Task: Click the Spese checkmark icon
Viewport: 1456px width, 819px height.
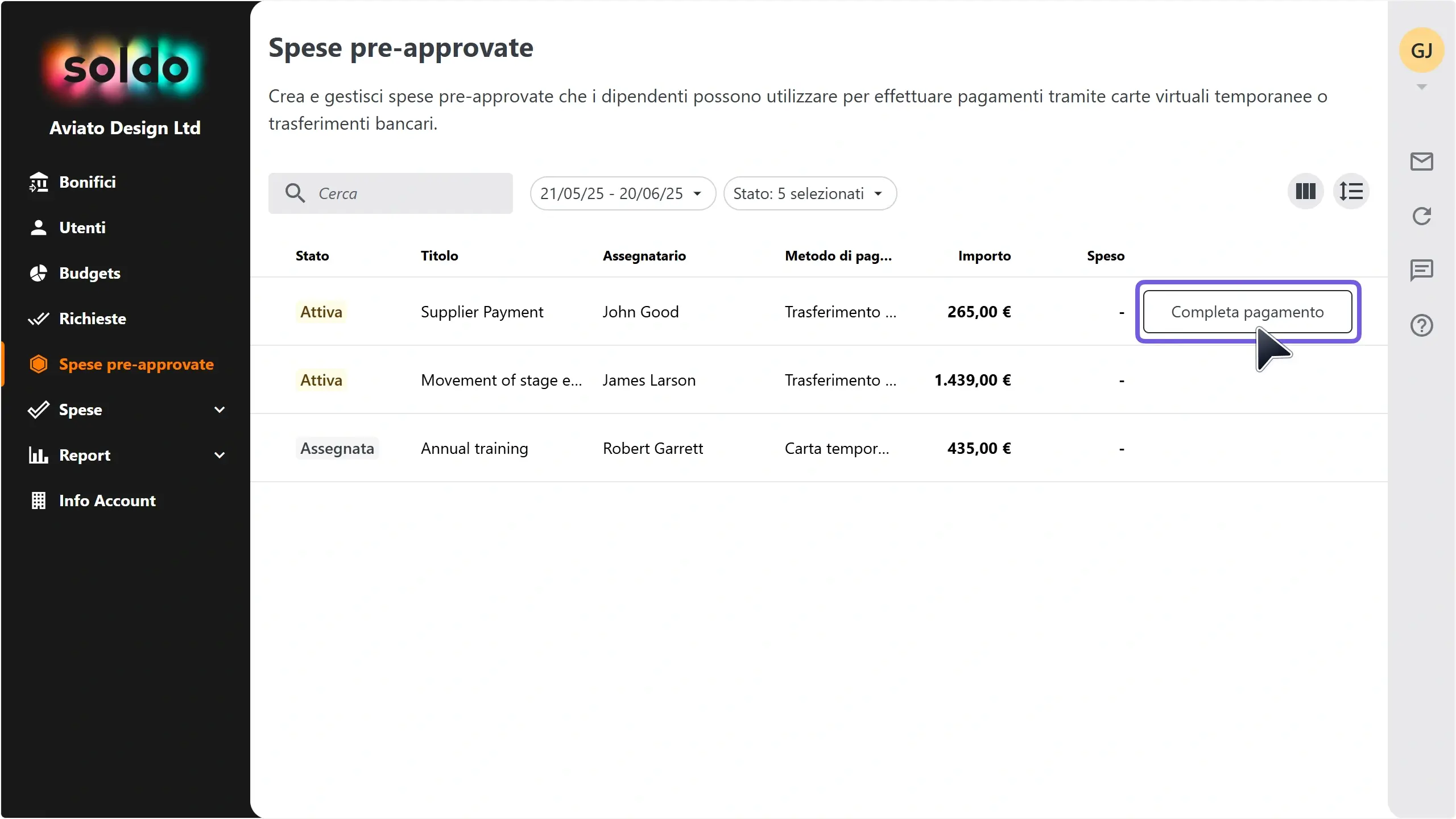Action: click(39, 409)
